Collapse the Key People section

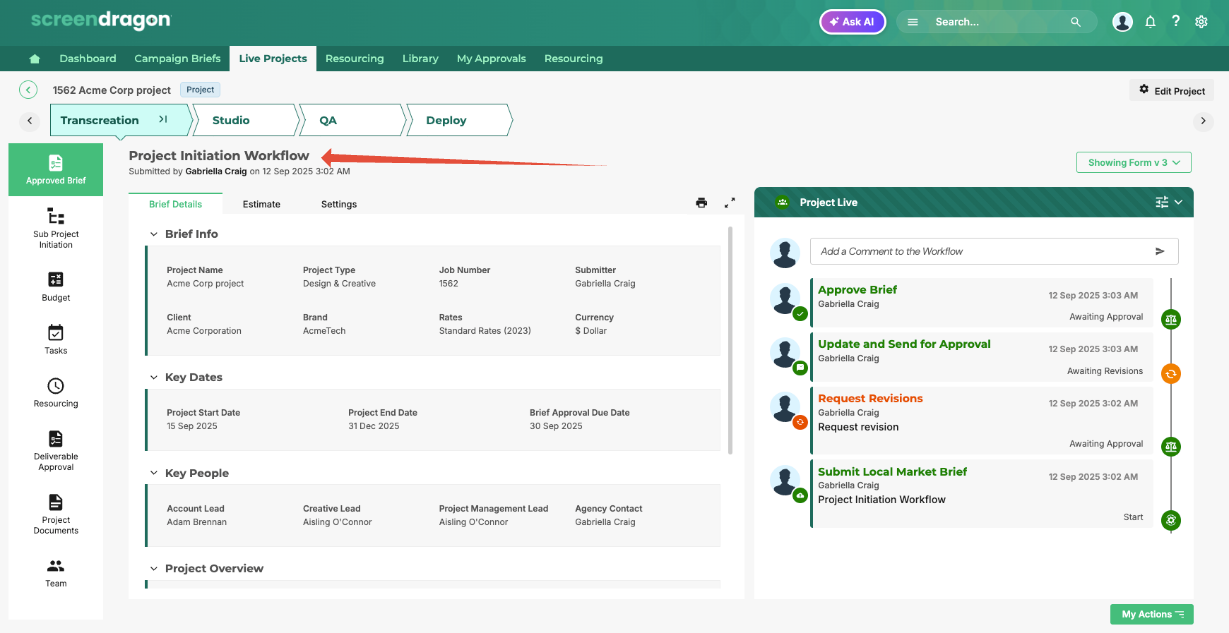pyautogui.click(x=154, y=473)
